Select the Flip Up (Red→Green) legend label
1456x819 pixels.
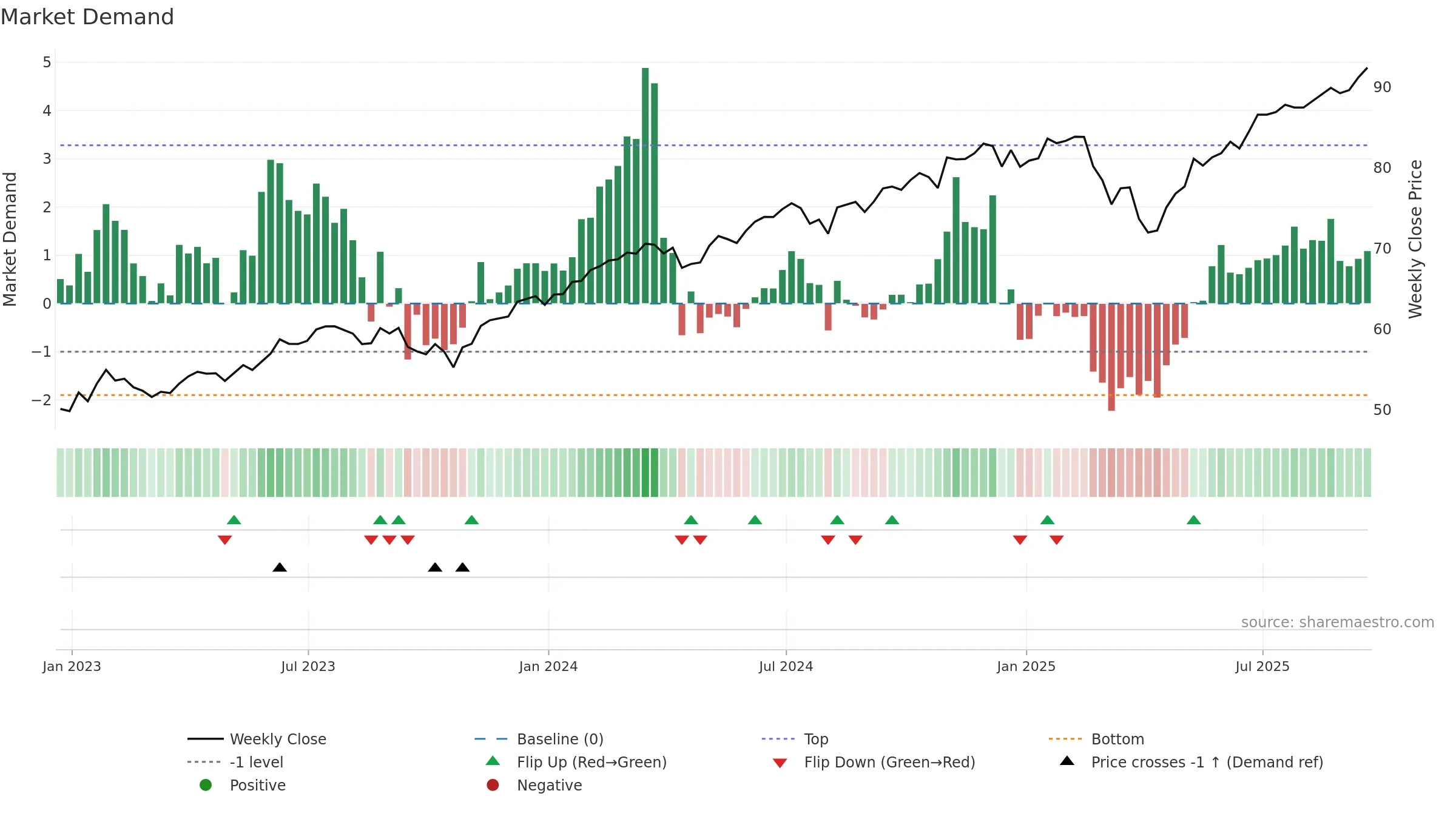tap(591, 762)
